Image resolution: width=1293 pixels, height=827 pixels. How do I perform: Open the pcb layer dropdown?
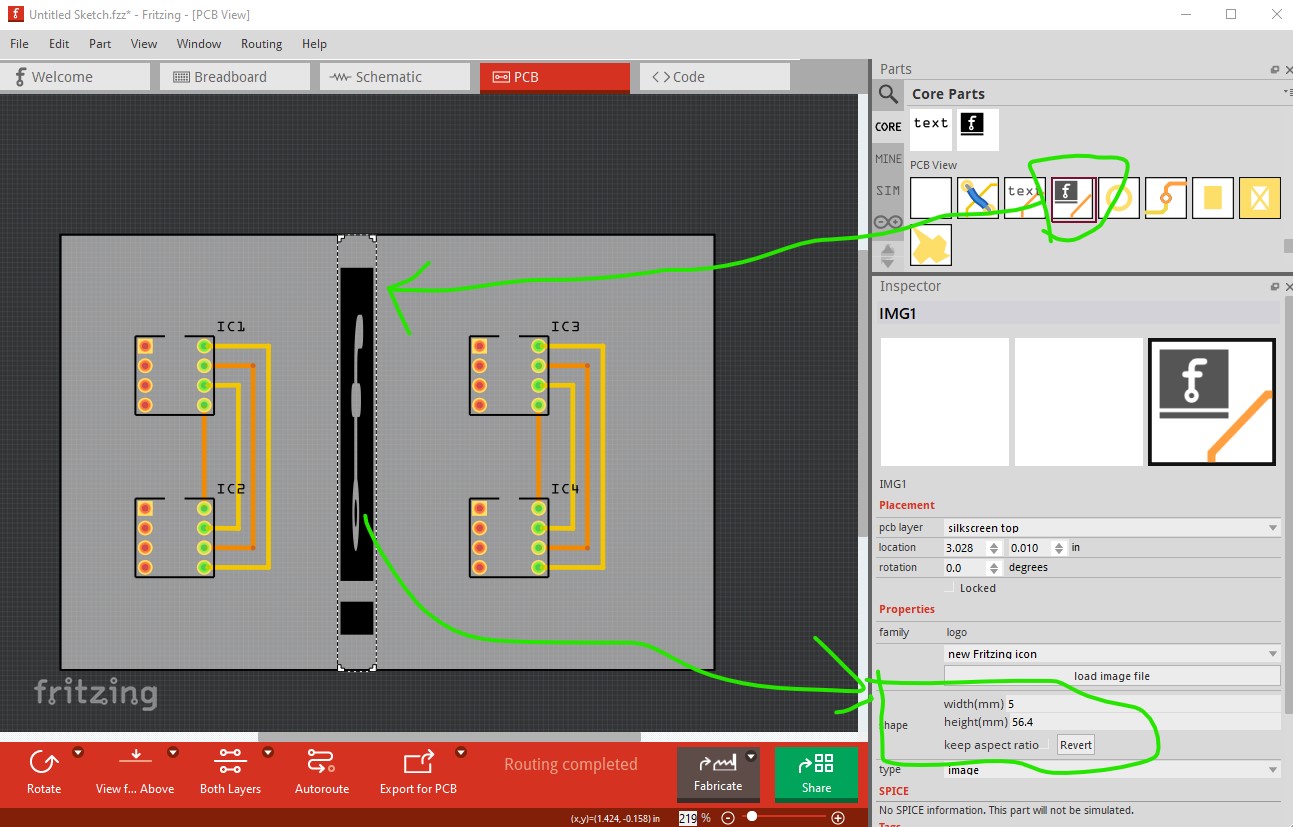point(1111,527)
